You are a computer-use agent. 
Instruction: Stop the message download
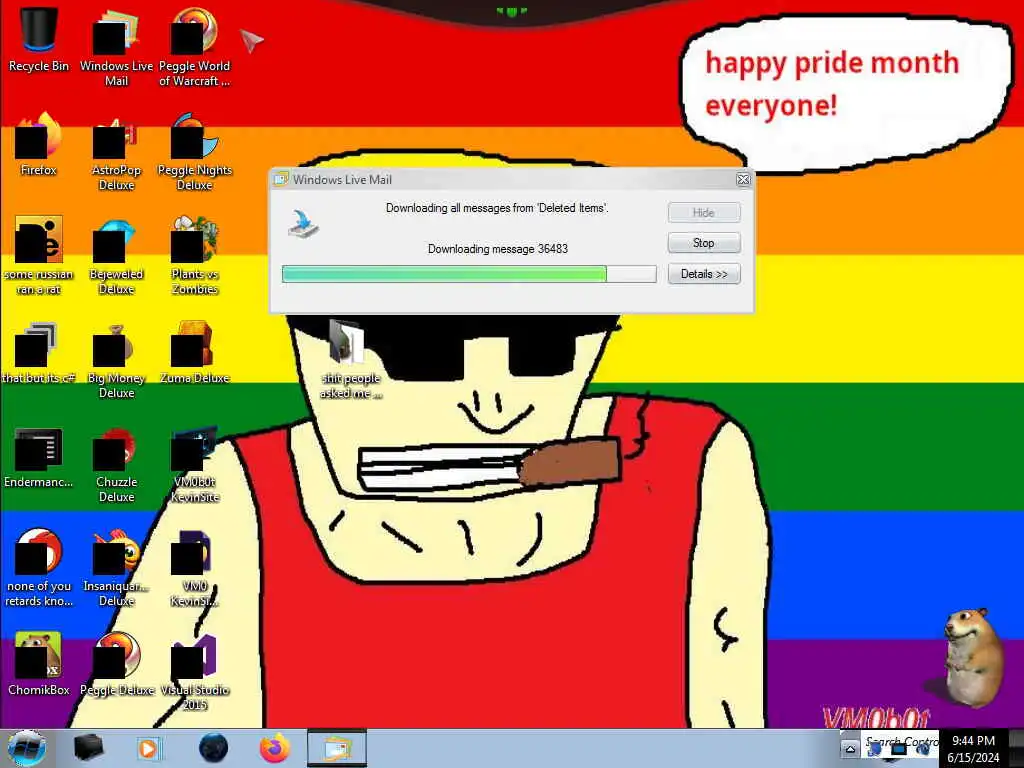point(704,243)
